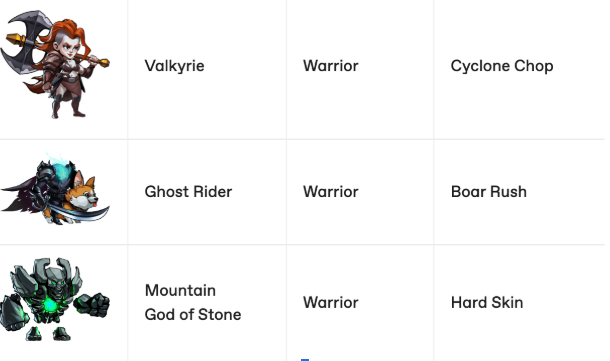Click the small blue marker at bottom edge

(305, 360)
